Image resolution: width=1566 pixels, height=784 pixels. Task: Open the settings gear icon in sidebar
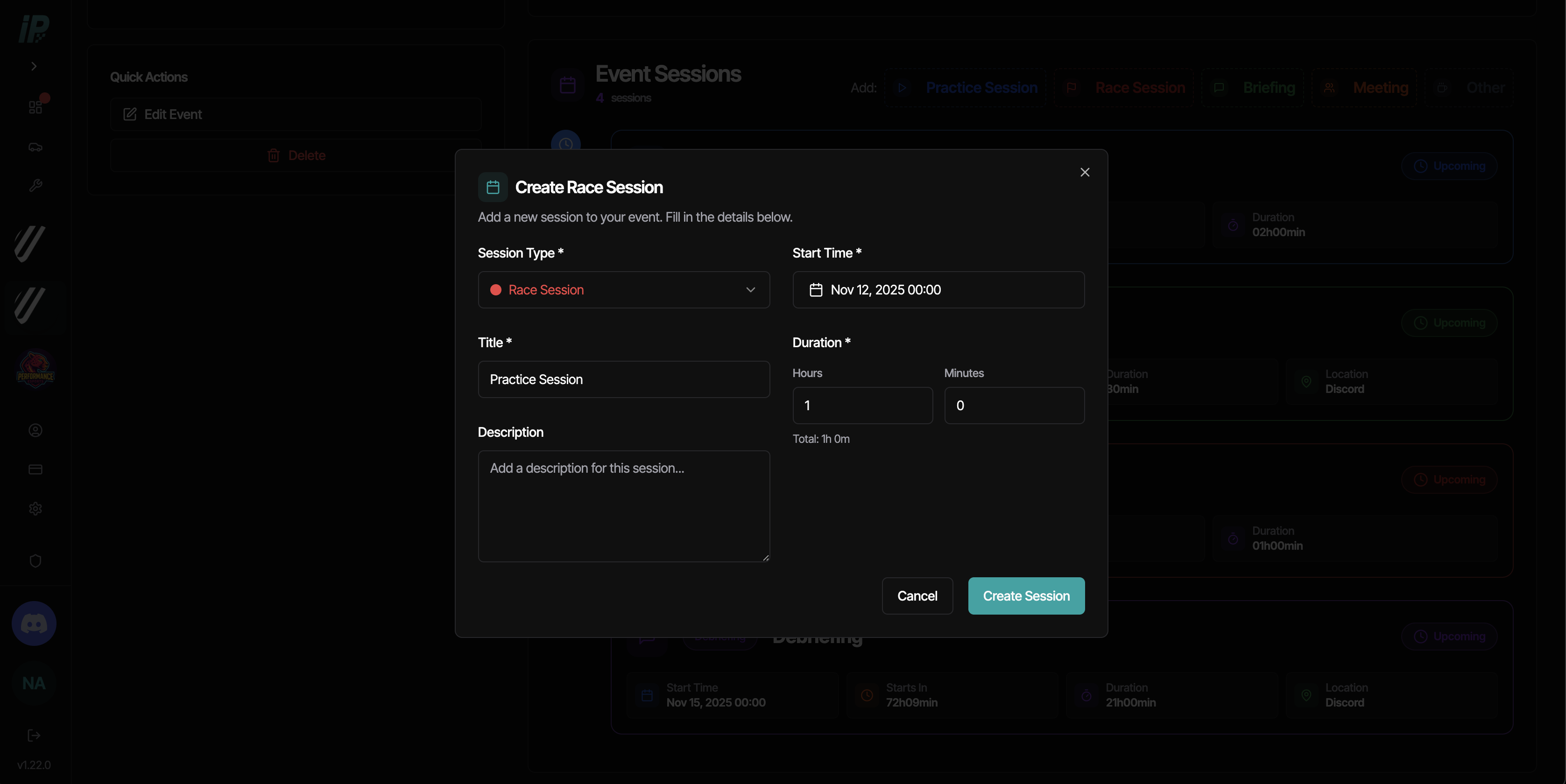[x=35, y=509]
